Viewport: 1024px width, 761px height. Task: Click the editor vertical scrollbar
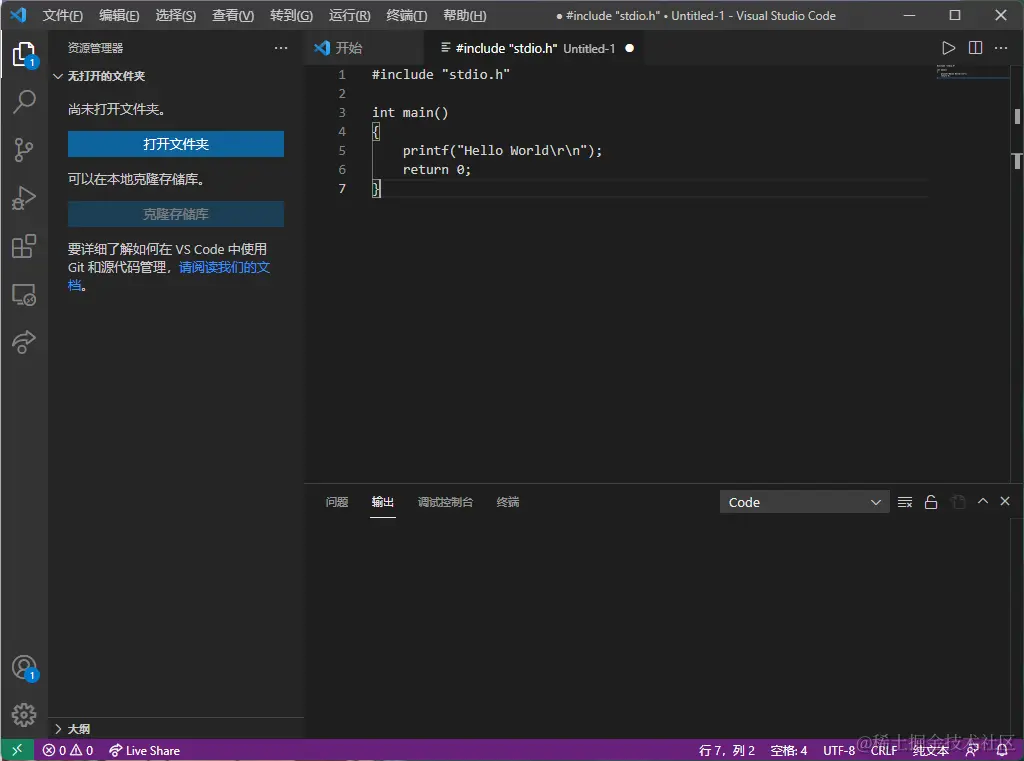1017,273
